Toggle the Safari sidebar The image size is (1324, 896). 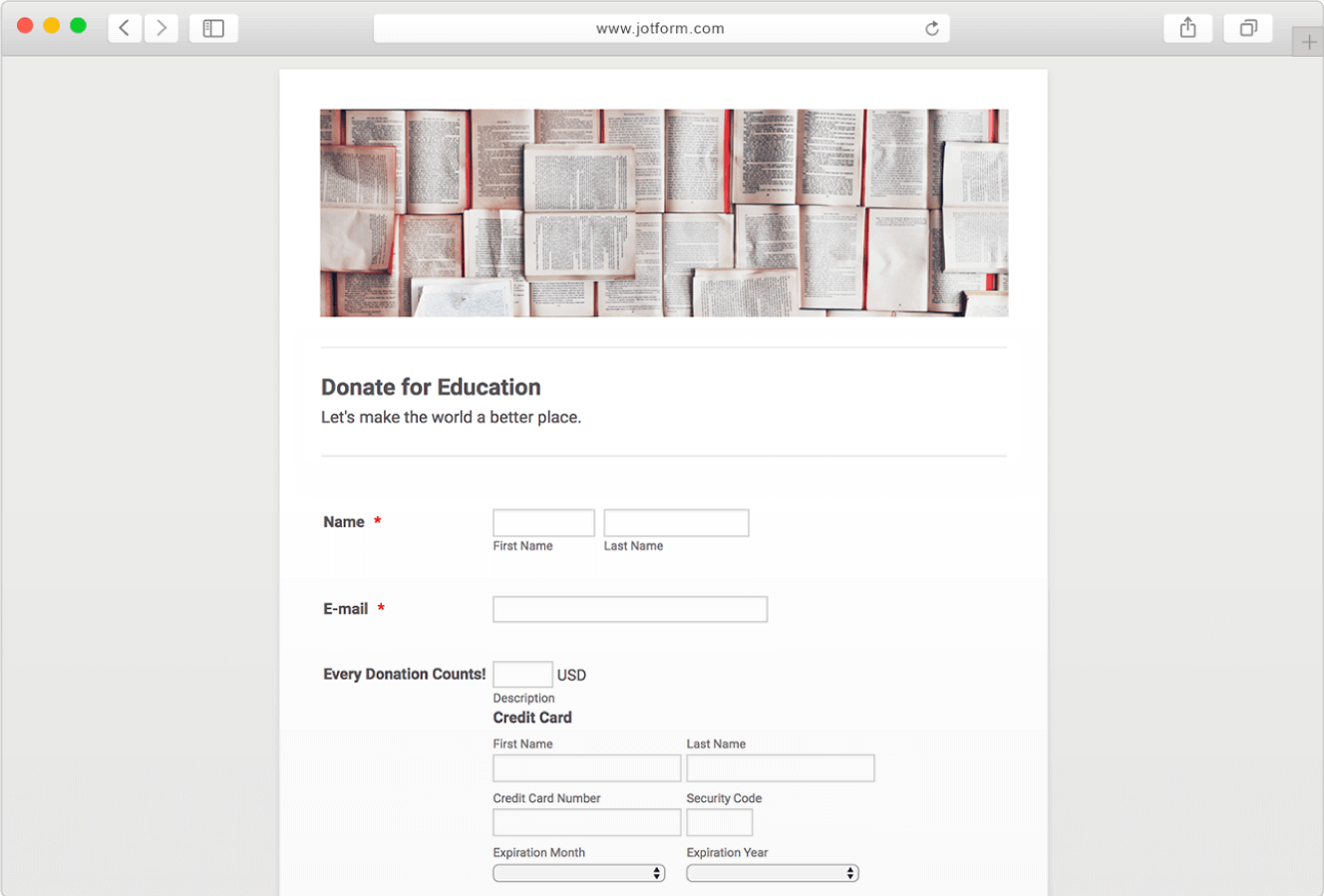[213, 28]
